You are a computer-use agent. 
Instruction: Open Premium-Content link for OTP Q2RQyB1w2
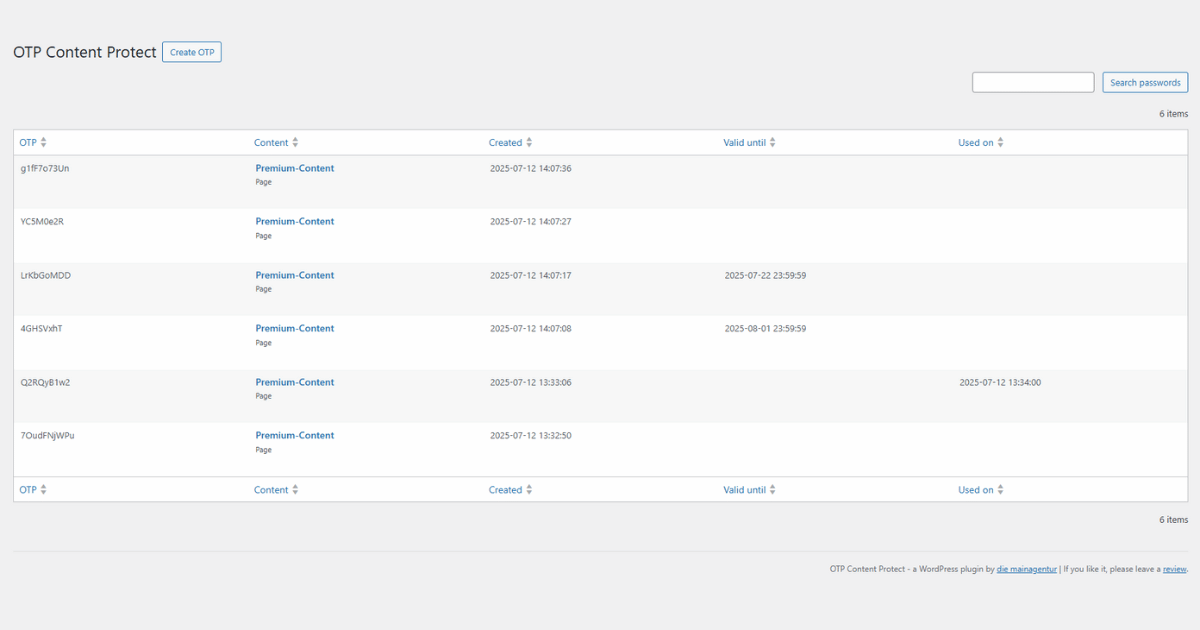[x=295, y=382]
